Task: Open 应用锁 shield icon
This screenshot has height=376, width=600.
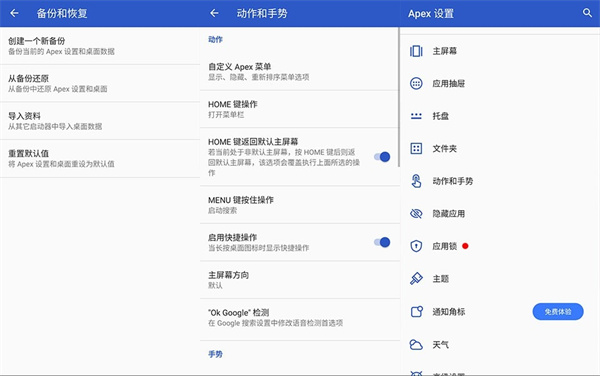Action: [x=416, y=246]
